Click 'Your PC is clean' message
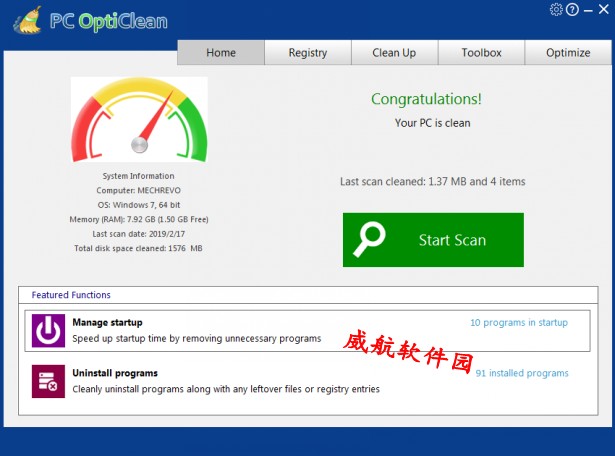Viewport: 615px width, 456px height. [433, 123]
